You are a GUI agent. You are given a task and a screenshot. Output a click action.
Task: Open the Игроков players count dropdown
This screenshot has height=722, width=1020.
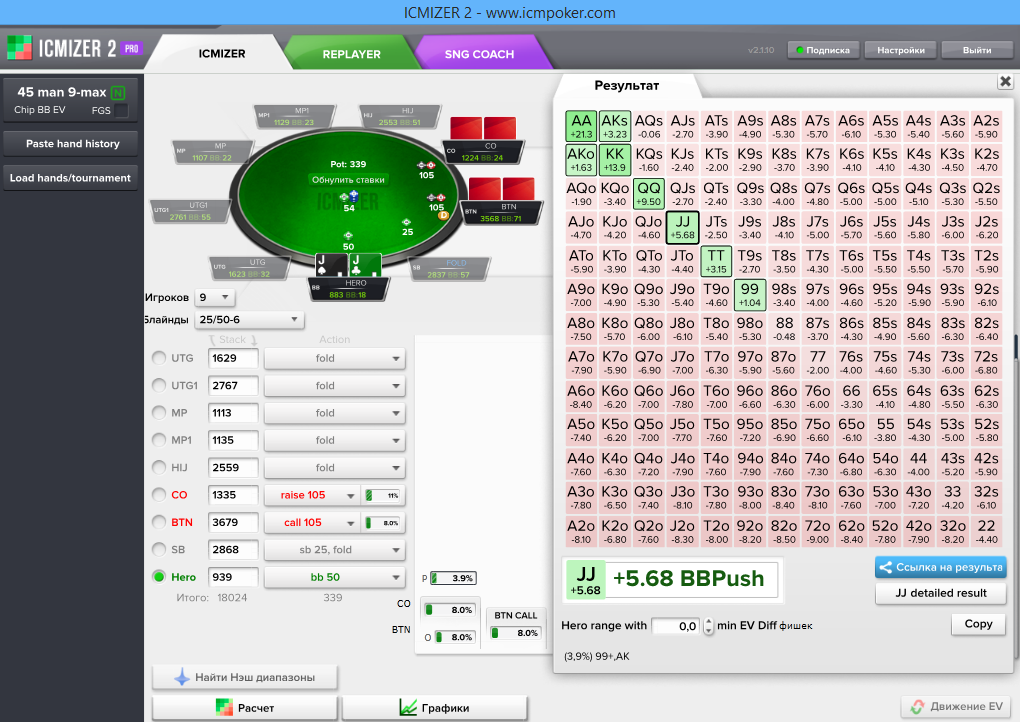215,297
